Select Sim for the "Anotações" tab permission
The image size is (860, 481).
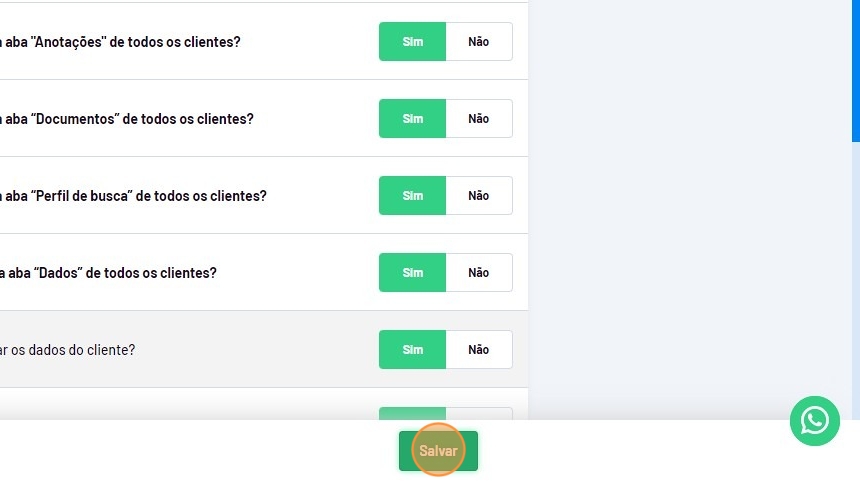point(412,42)
